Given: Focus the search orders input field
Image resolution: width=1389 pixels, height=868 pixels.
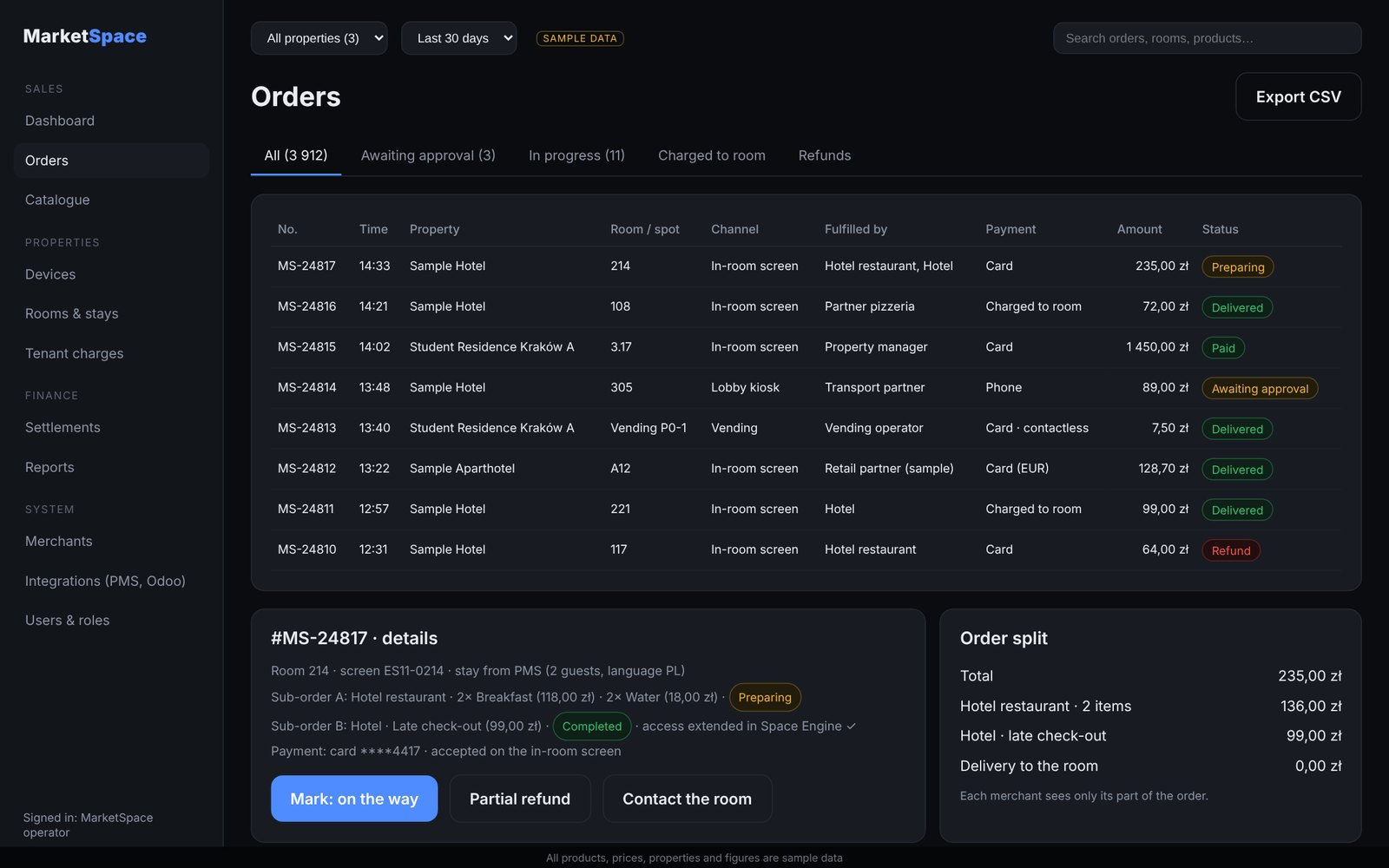Looking at the screenshot, I should (x=1207, y=38).
